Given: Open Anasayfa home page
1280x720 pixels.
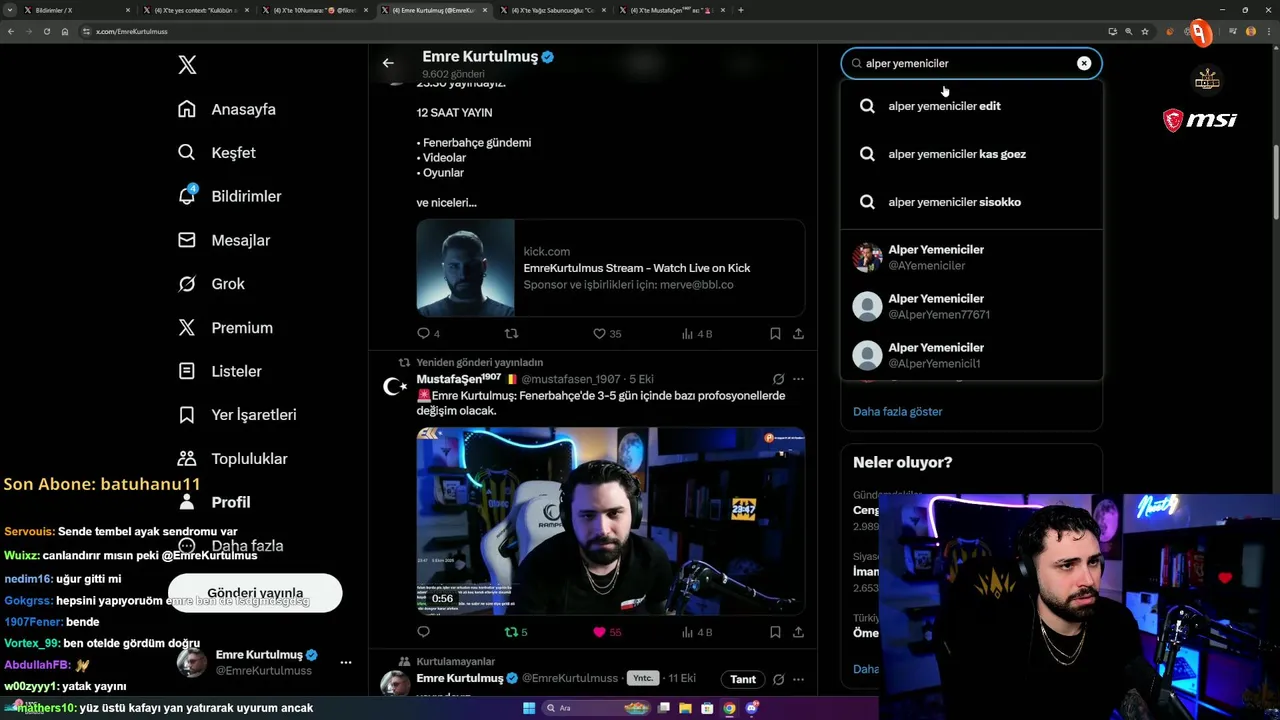Looking at the screenshot, I should tap(226, 109).
